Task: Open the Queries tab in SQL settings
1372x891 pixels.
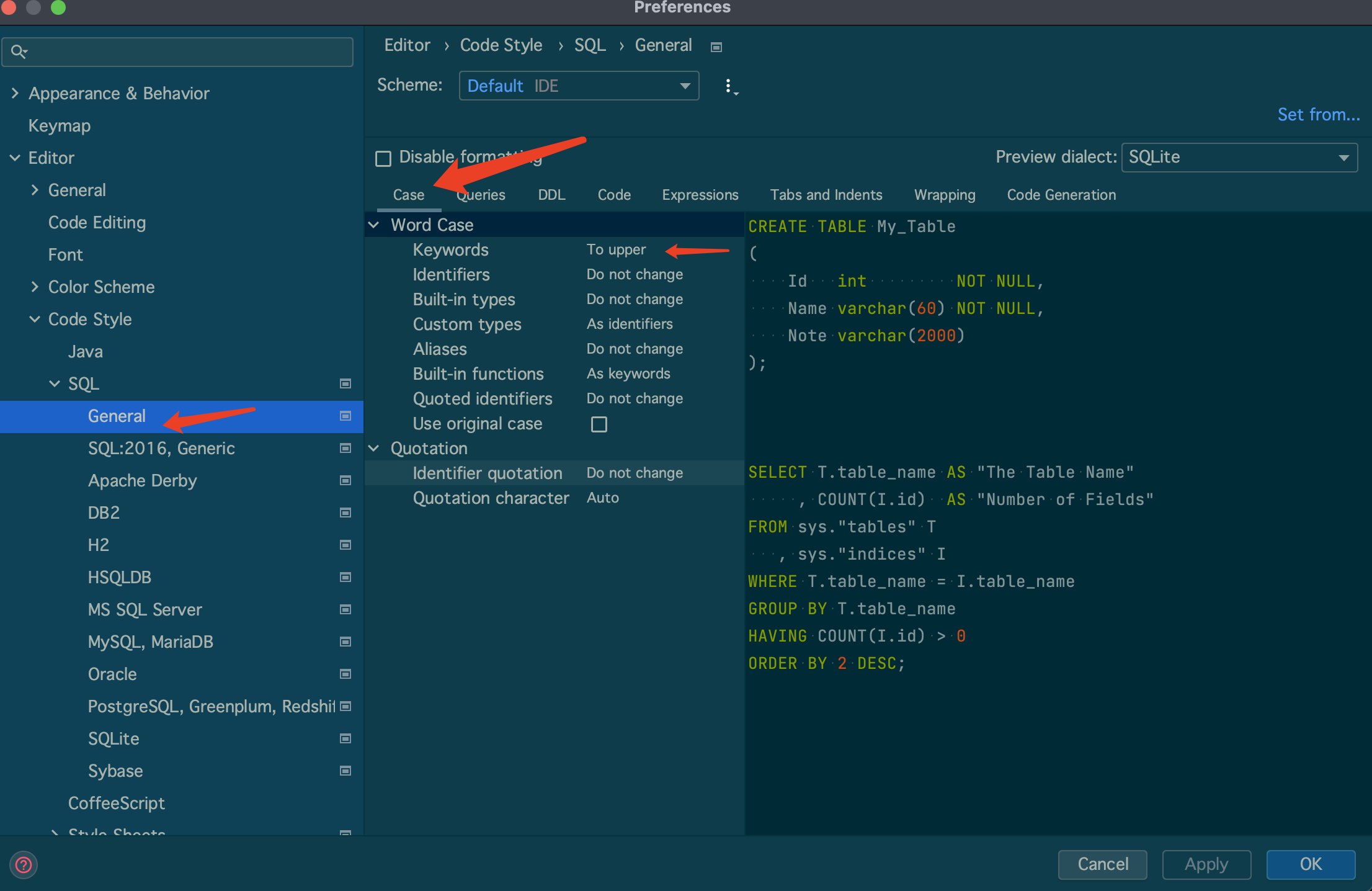Action: 480,195
